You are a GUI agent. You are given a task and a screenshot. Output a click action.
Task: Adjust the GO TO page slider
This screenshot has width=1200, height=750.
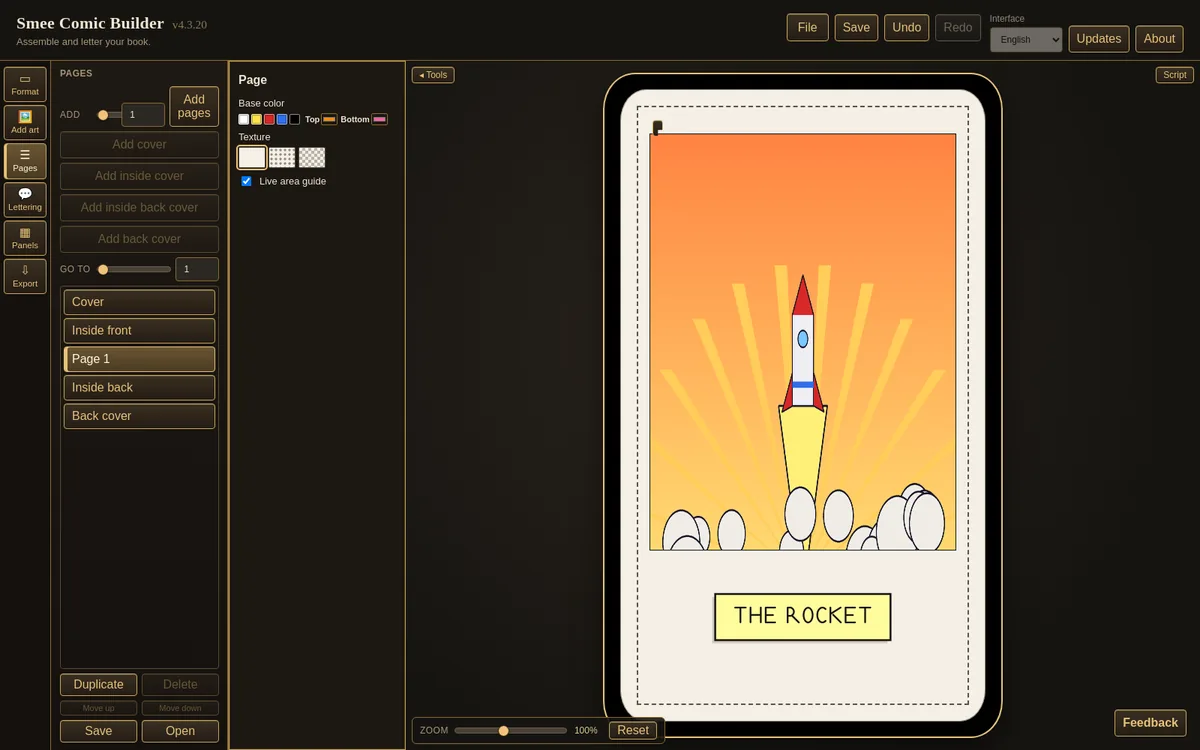pos(134,269)
